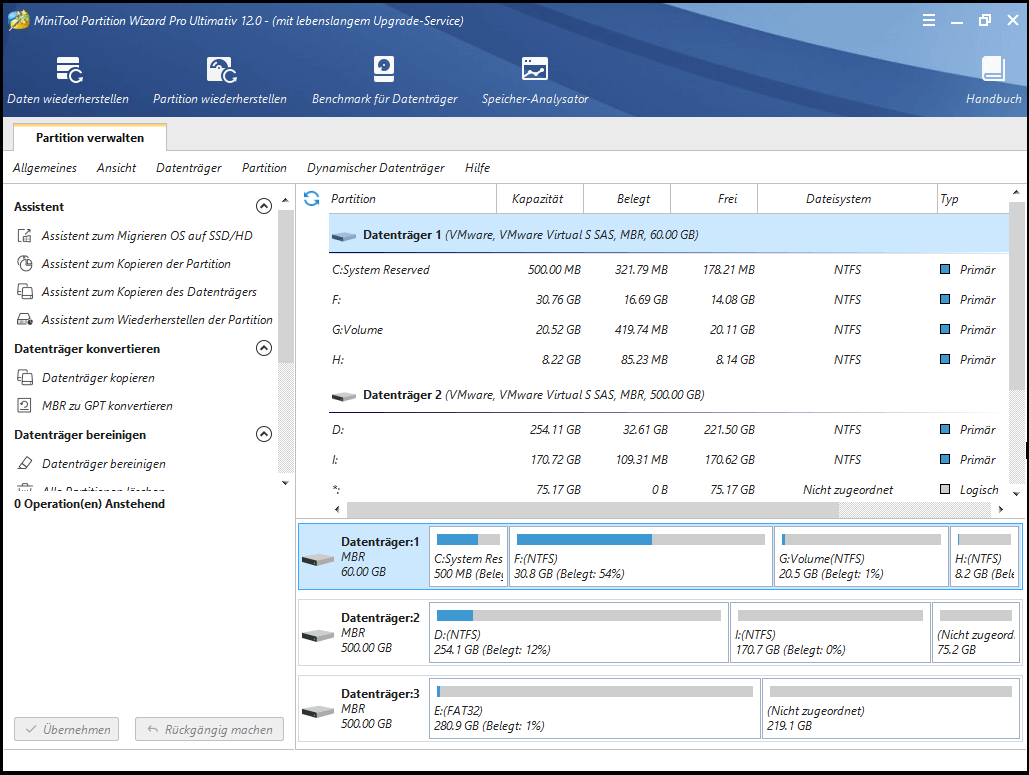Open the Allgemeines menu
Screen dimensions: 1029x775
point(45,168)
